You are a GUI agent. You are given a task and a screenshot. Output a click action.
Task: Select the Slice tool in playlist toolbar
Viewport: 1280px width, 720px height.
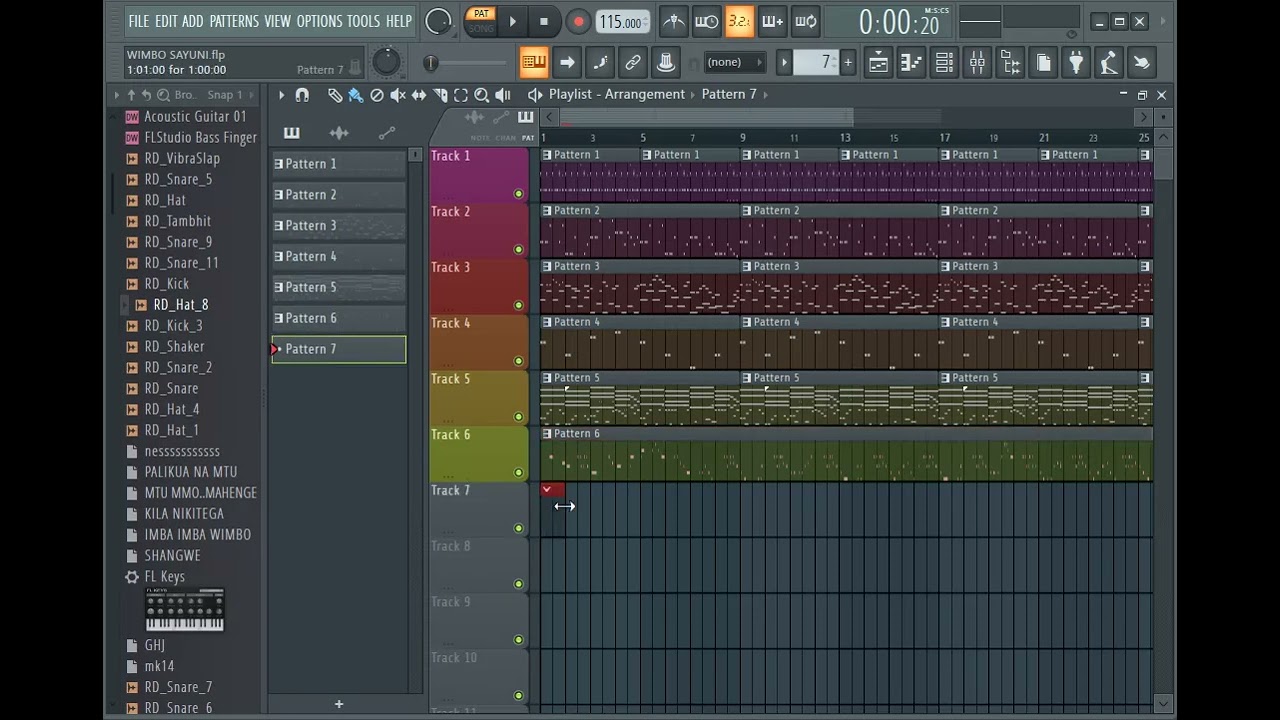[439, 95]
